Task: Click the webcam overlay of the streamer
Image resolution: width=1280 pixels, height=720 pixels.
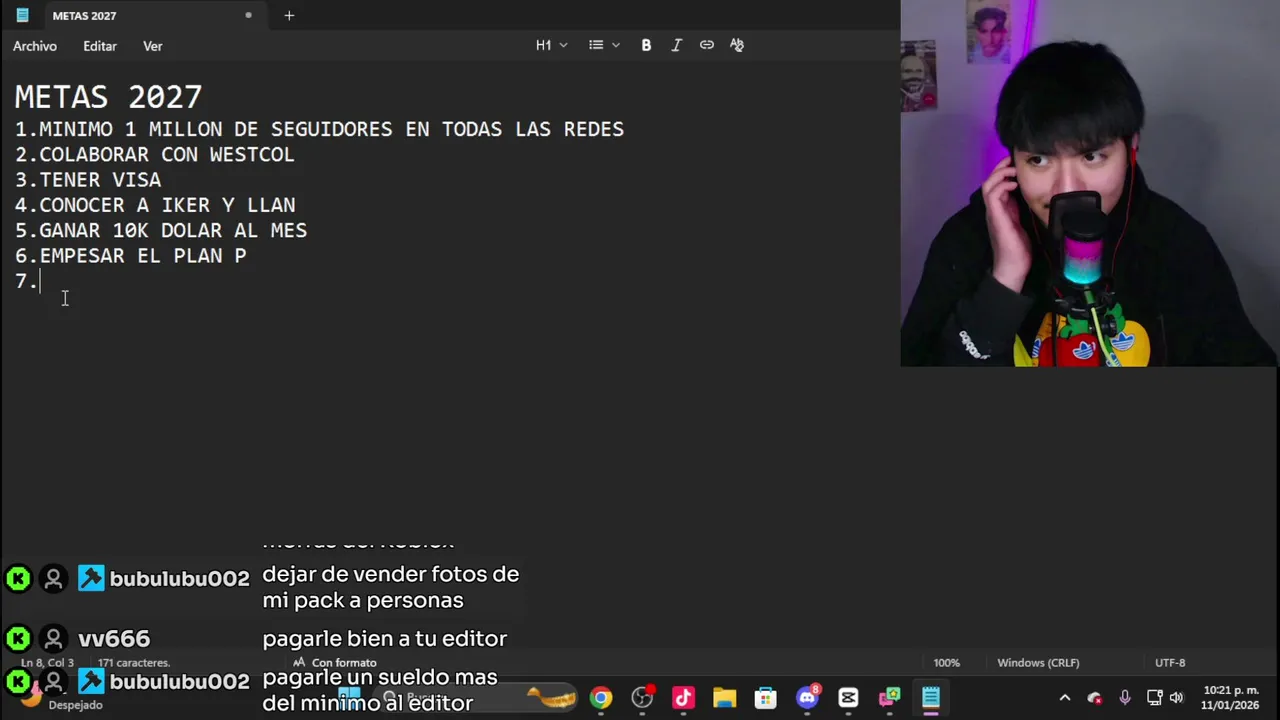Action: [1090, 184]
